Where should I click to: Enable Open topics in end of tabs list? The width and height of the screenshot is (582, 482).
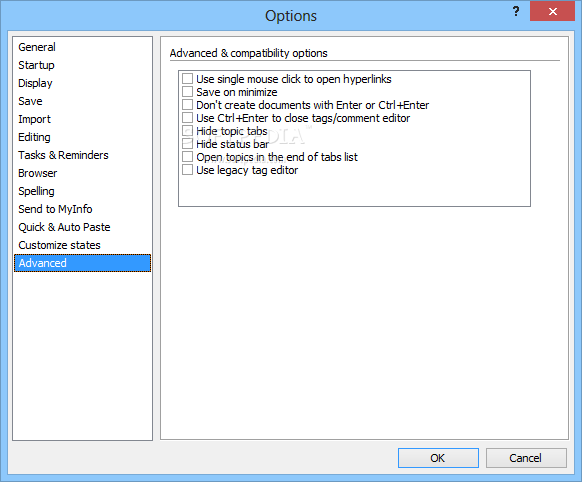tap(187, 157)
